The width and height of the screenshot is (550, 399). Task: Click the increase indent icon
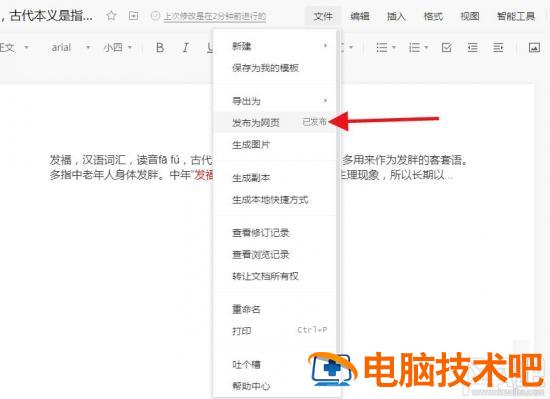point(498,47)
